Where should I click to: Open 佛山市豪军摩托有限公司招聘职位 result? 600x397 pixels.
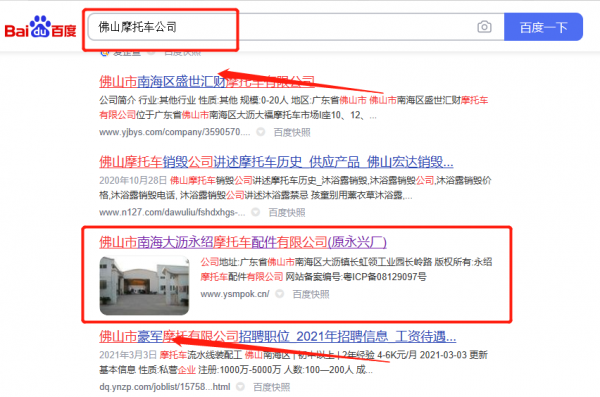pos(277,337)
